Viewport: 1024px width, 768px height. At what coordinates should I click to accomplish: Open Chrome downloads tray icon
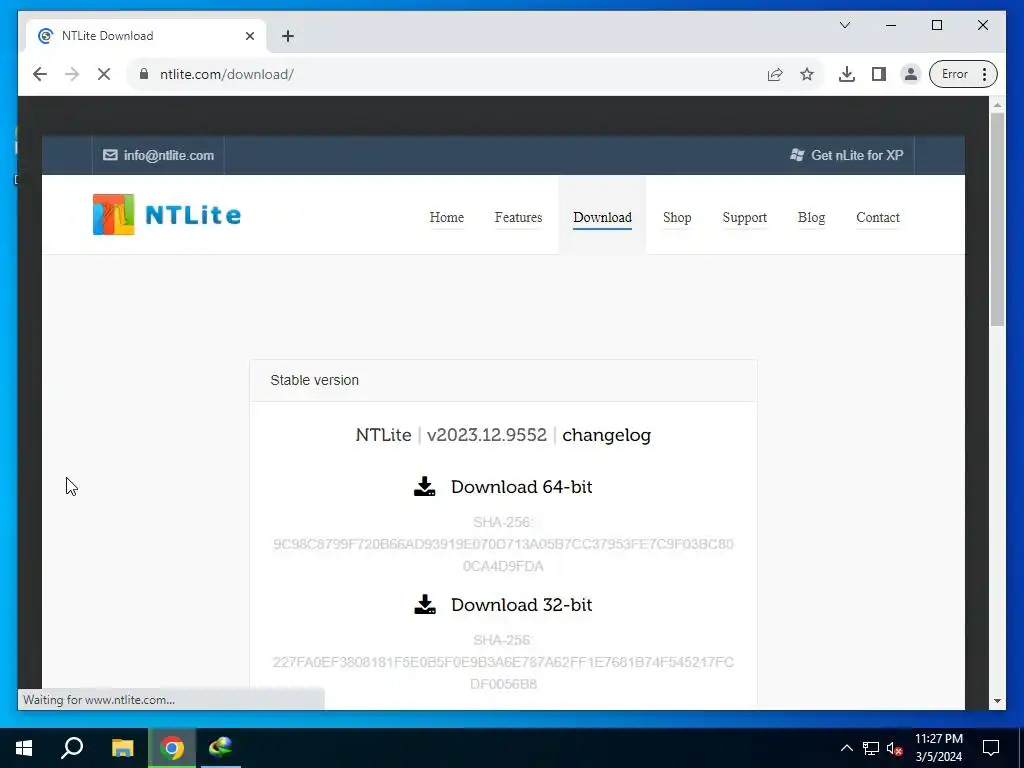point(847,74)
